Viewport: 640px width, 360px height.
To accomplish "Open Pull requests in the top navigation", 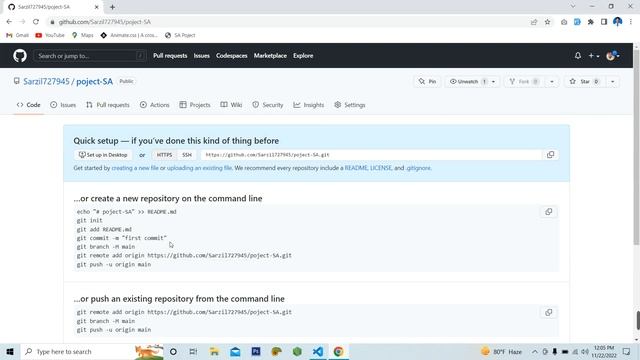I will coord(170,56).
